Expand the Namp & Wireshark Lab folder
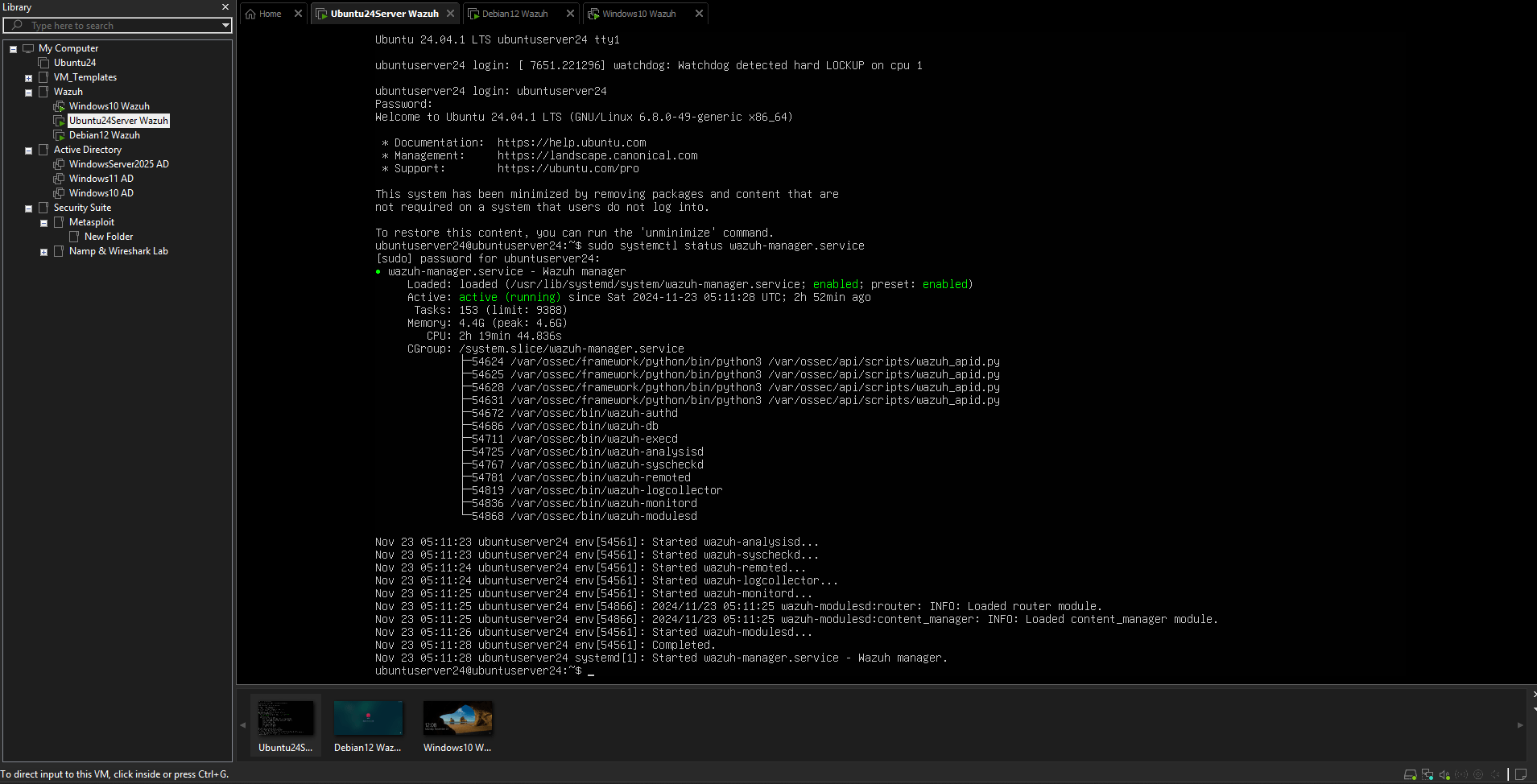 (x=43, y=252)
